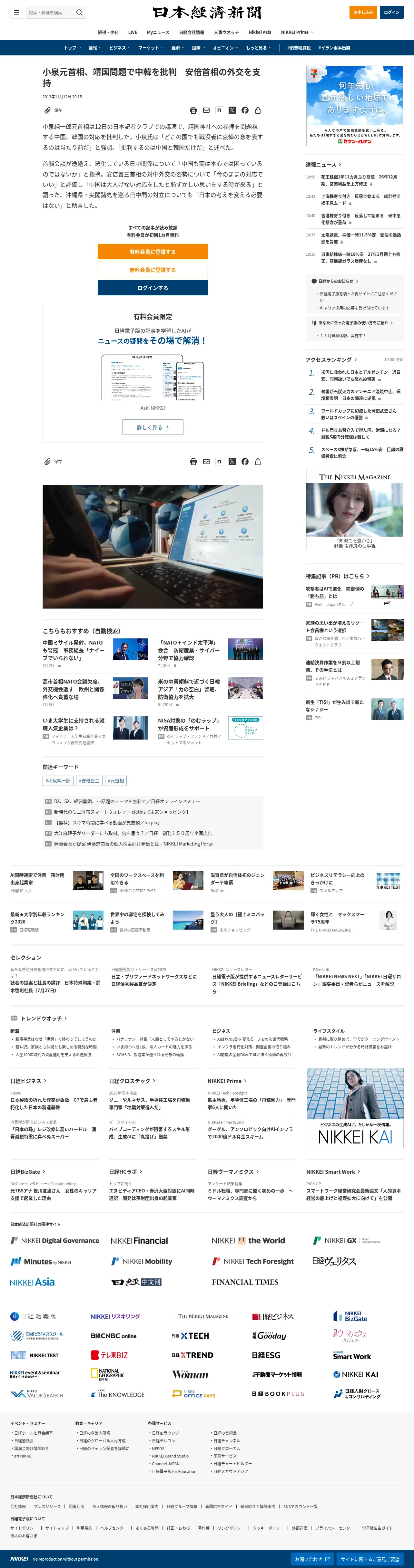Open headline 上海株寄り付き 反落で始まる

361,200
